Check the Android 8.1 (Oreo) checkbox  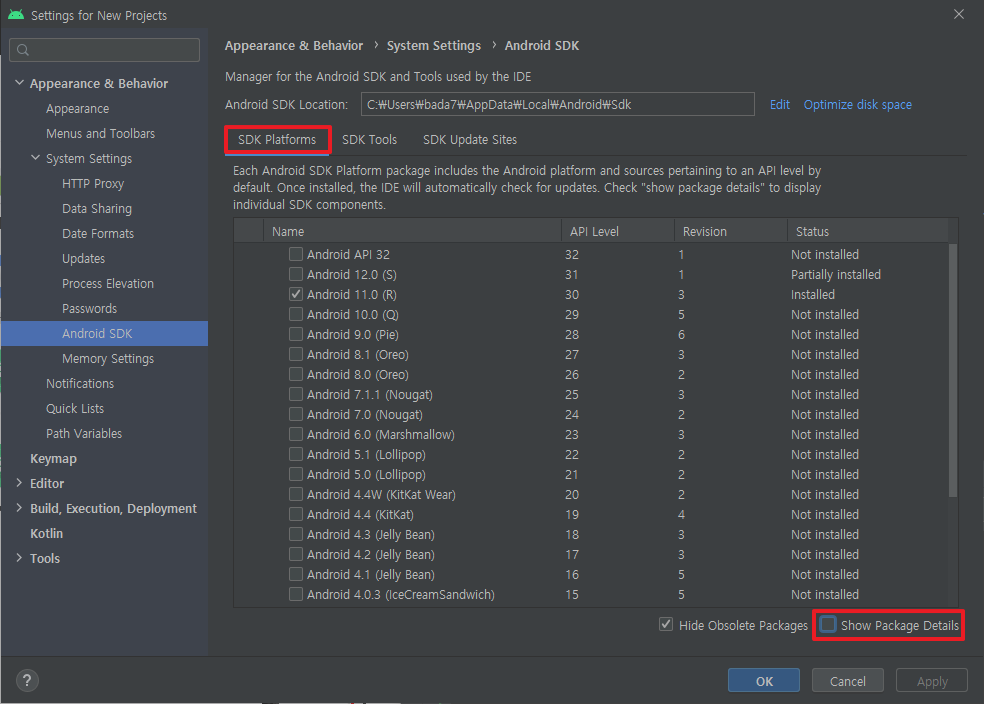[296, 355]
